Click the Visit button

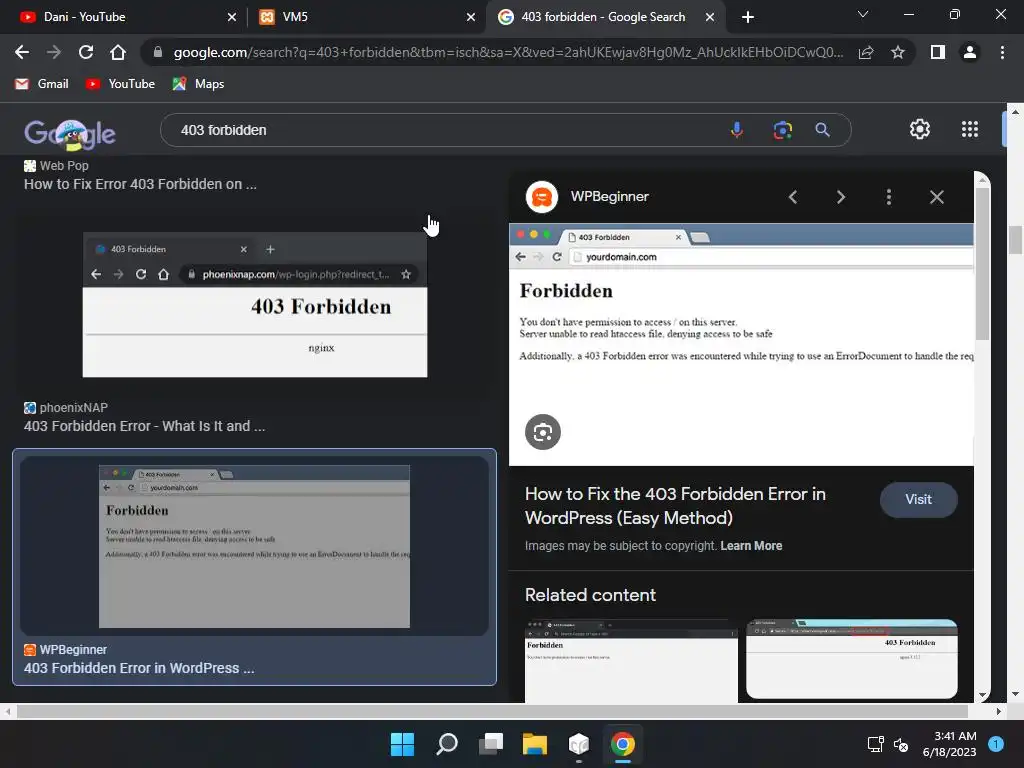point(918,500)
